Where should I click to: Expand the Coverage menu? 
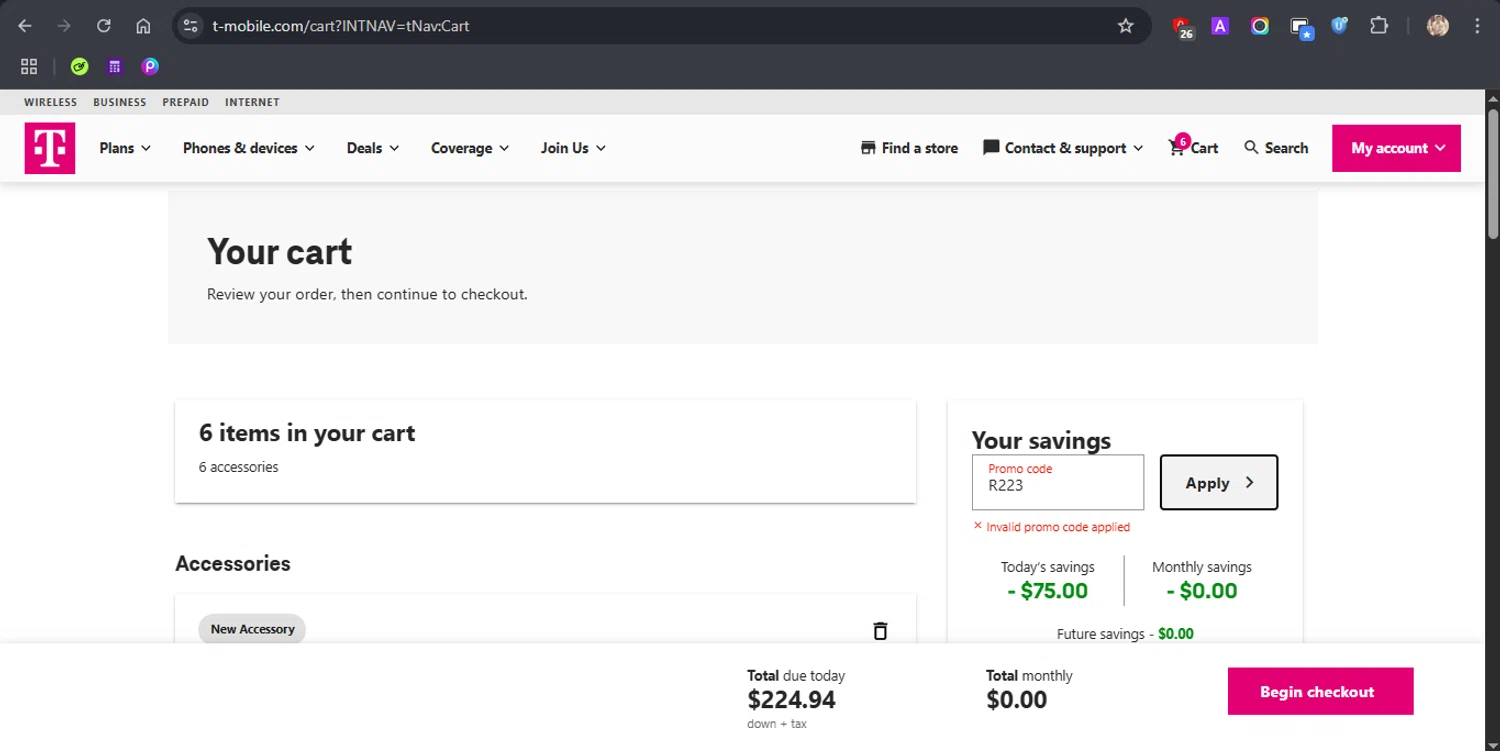pyautogui.click(x=470, y=148)
